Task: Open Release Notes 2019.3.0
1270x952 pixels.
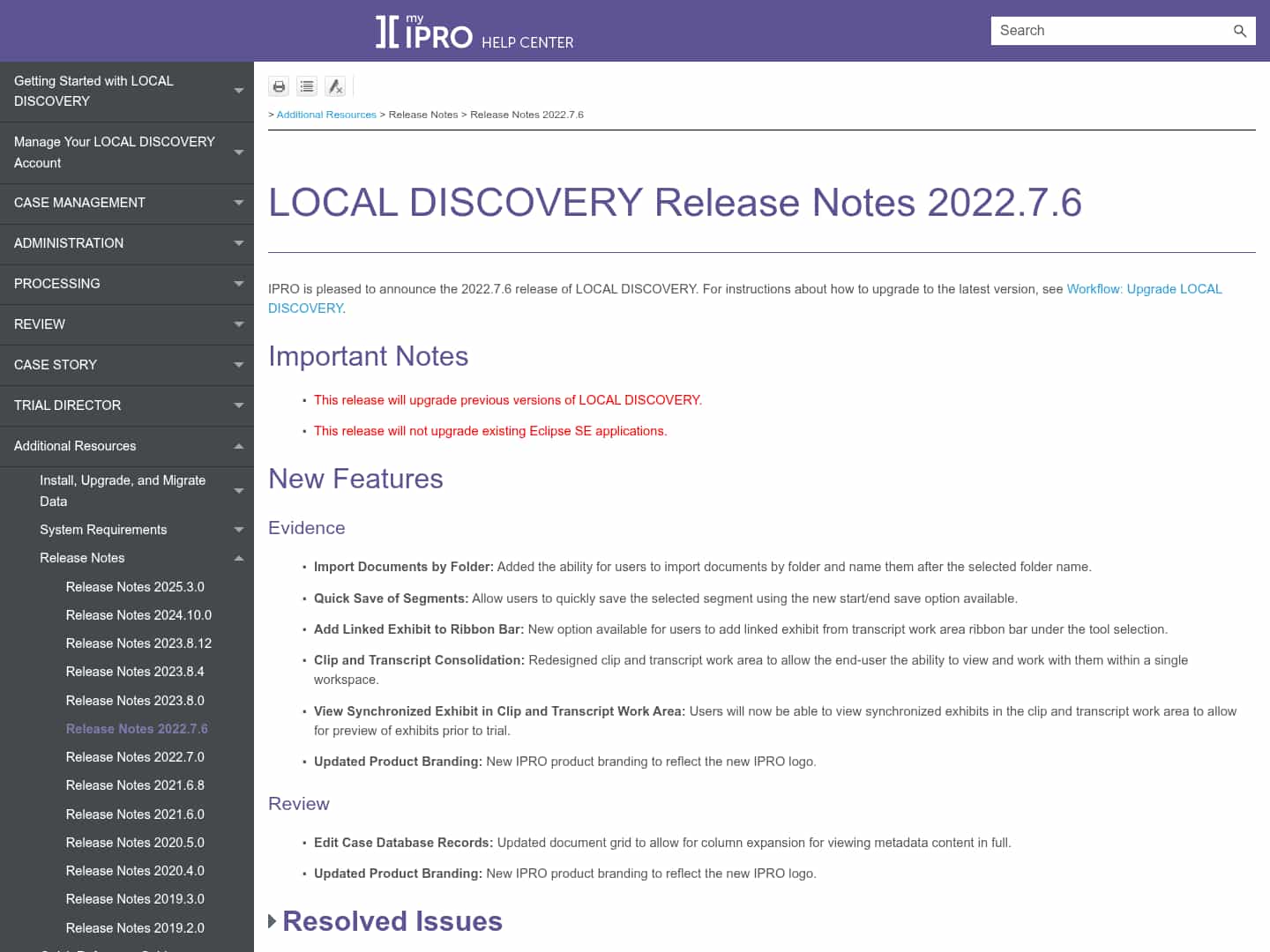Action: 135,899
